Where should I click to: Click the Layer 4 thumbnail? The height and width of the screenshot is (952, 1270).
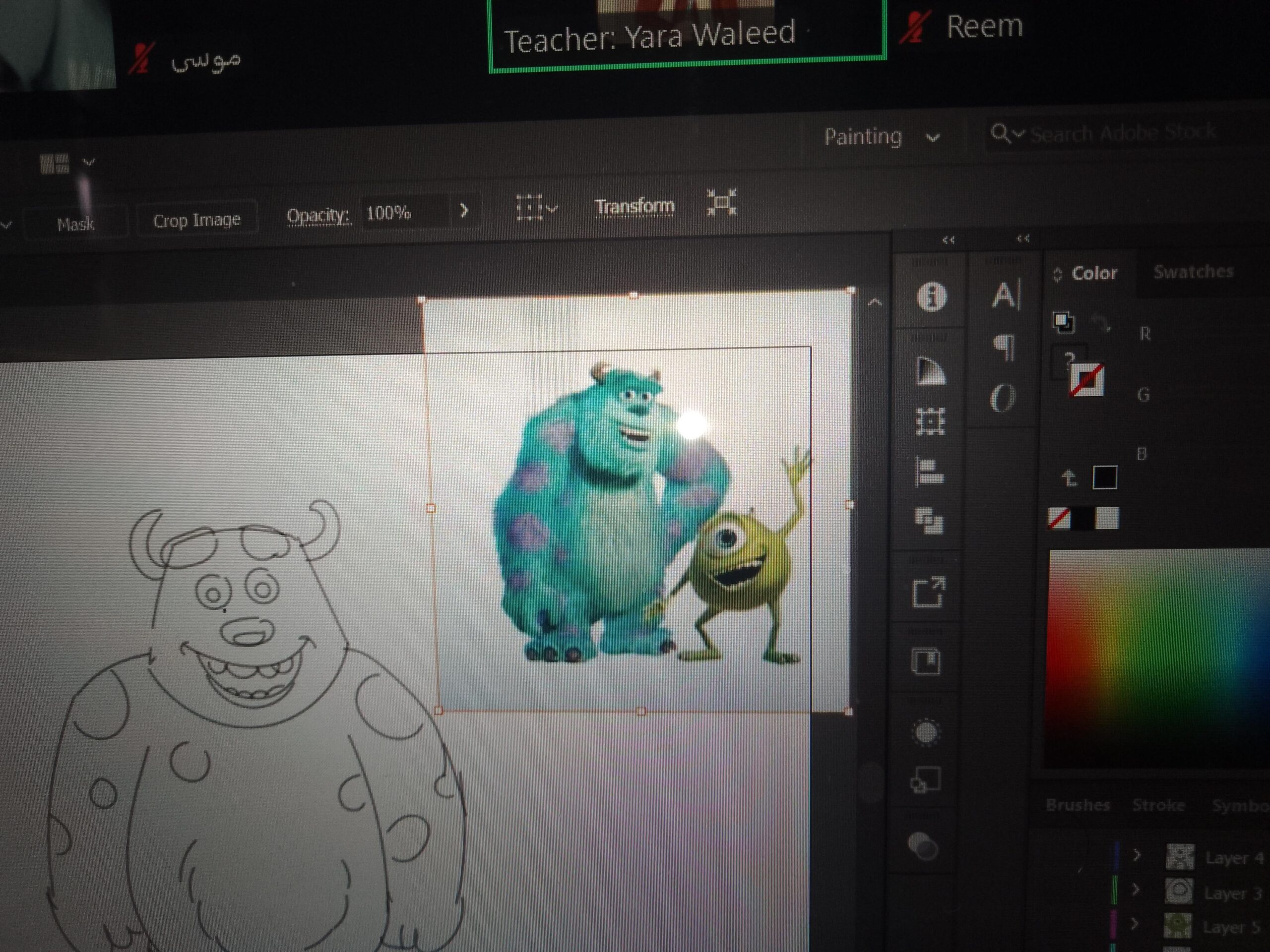point(1179,857)
